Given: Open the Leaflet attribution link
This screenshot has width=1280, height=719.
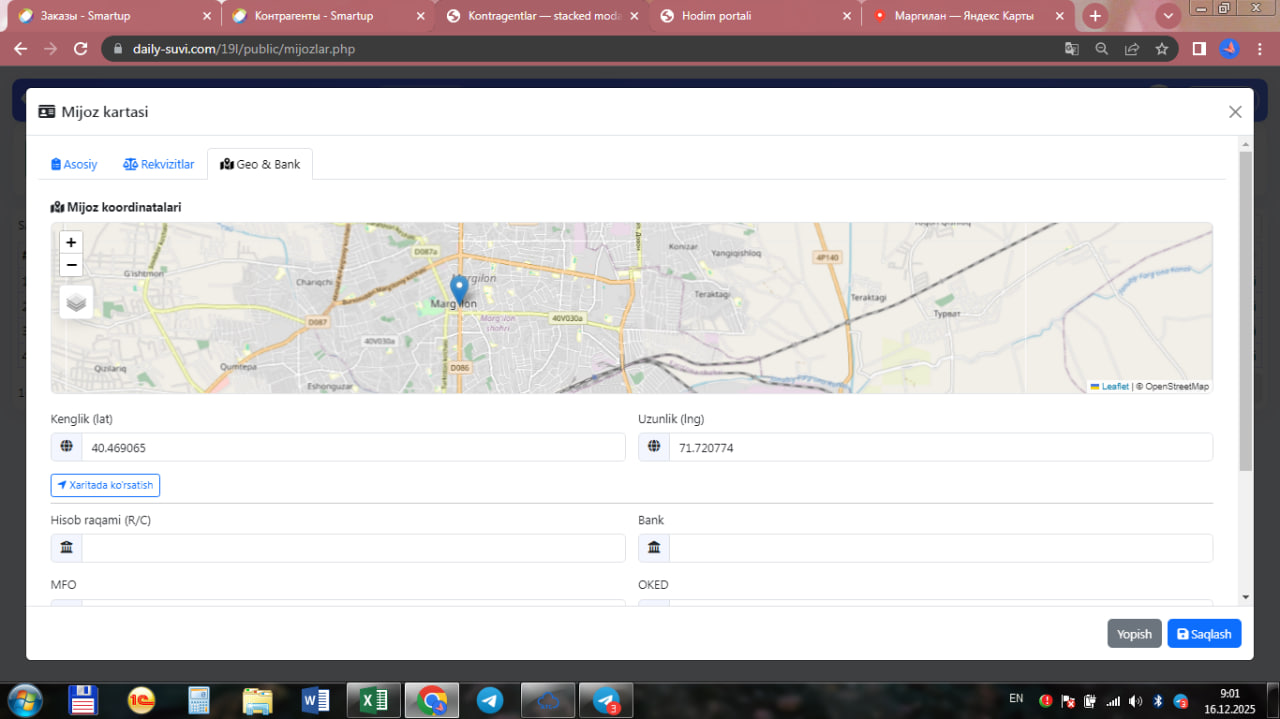Looking at the screenshot, I should [1114, 386].
